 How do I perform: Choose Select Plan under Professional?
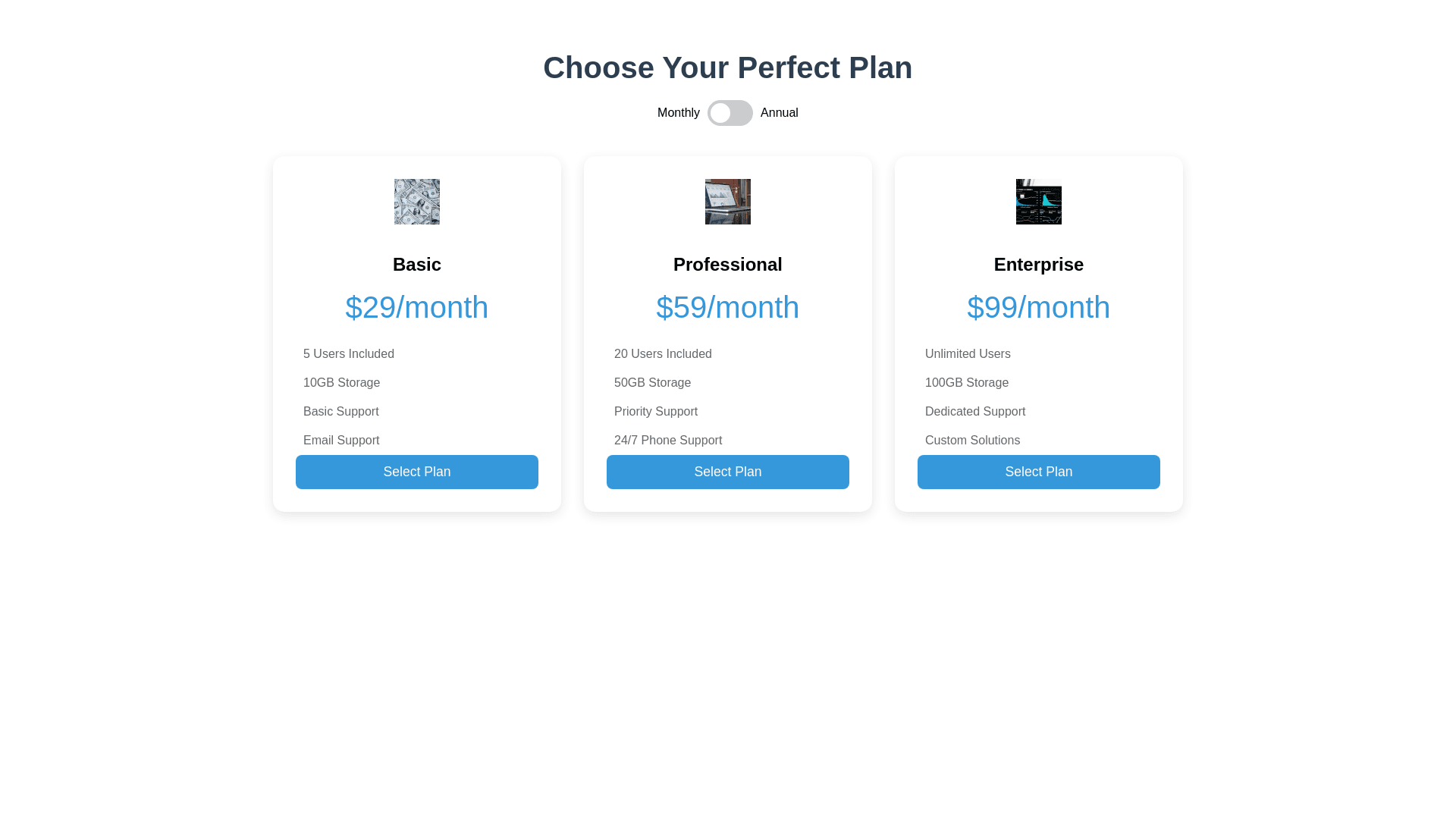(x=728, y=472)
